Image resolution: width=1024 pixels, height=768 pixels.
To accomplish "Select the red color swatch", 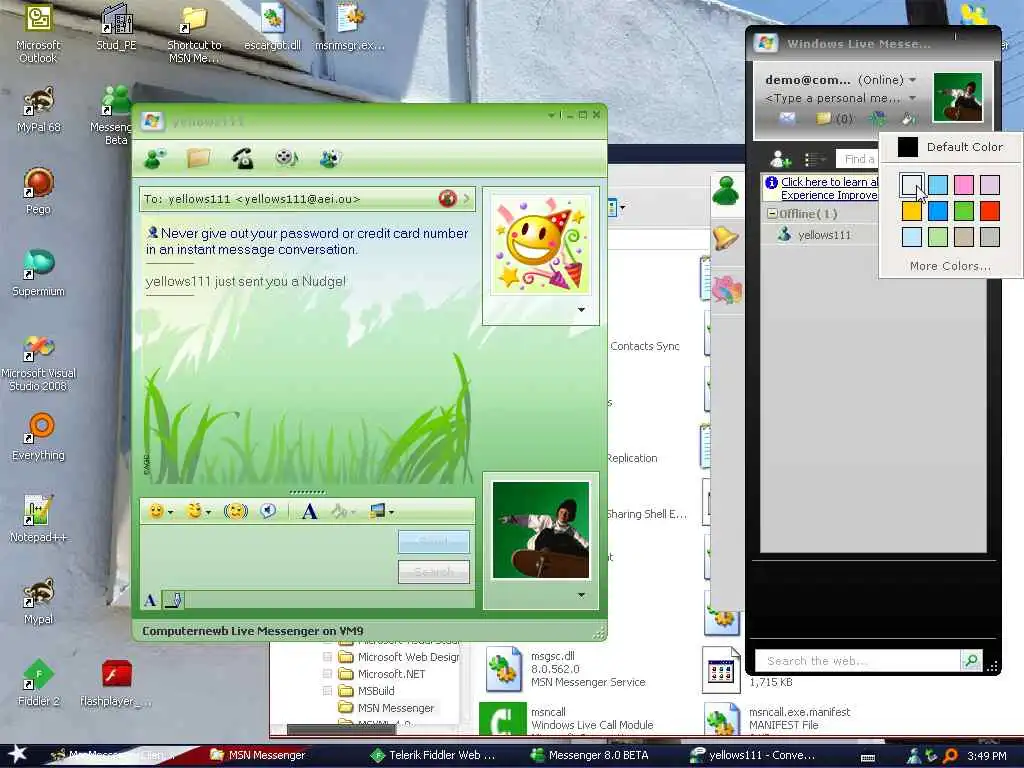I will point(990,211).
